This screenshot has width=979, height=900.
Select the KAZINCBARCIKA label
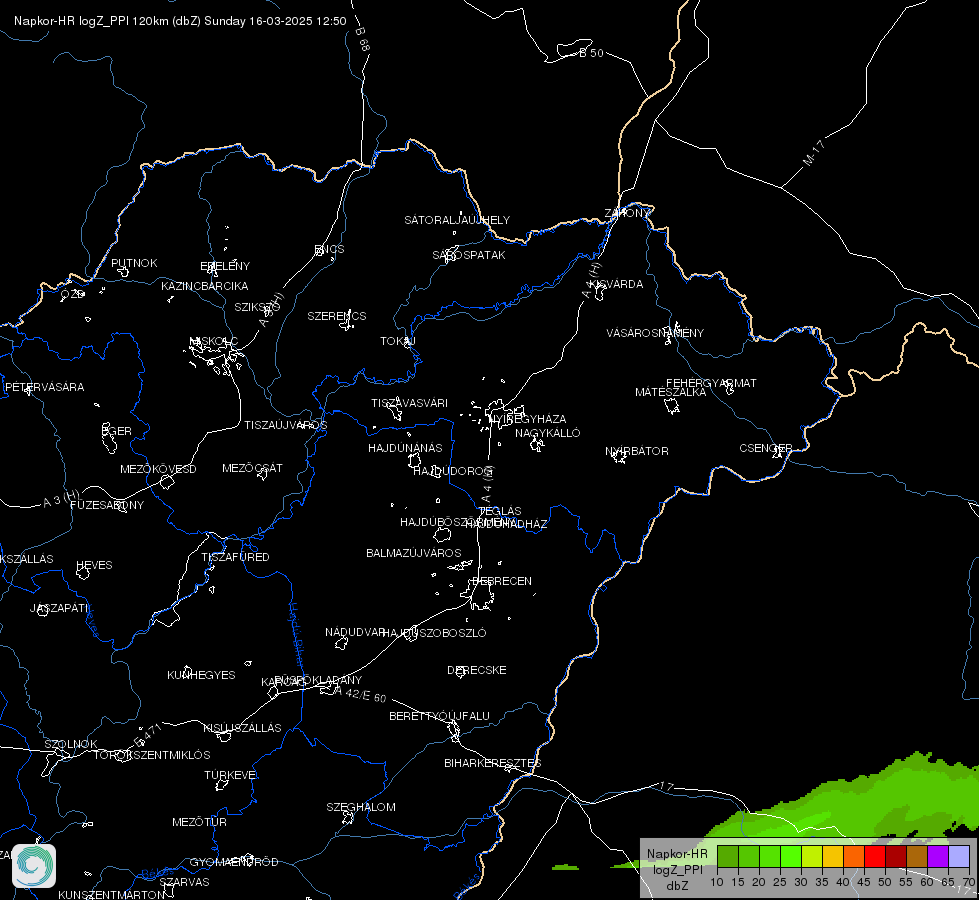click(205, 286)
